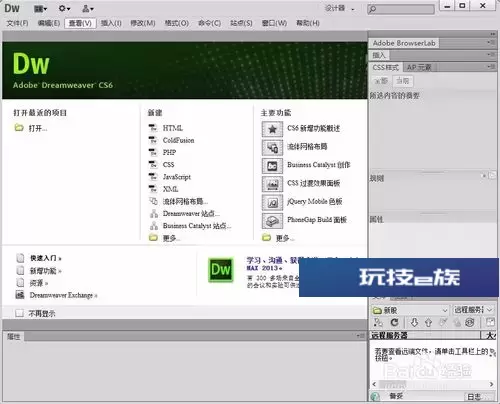
Task: Open the 修改(M) menu
Action: click(x=143, y=23)
